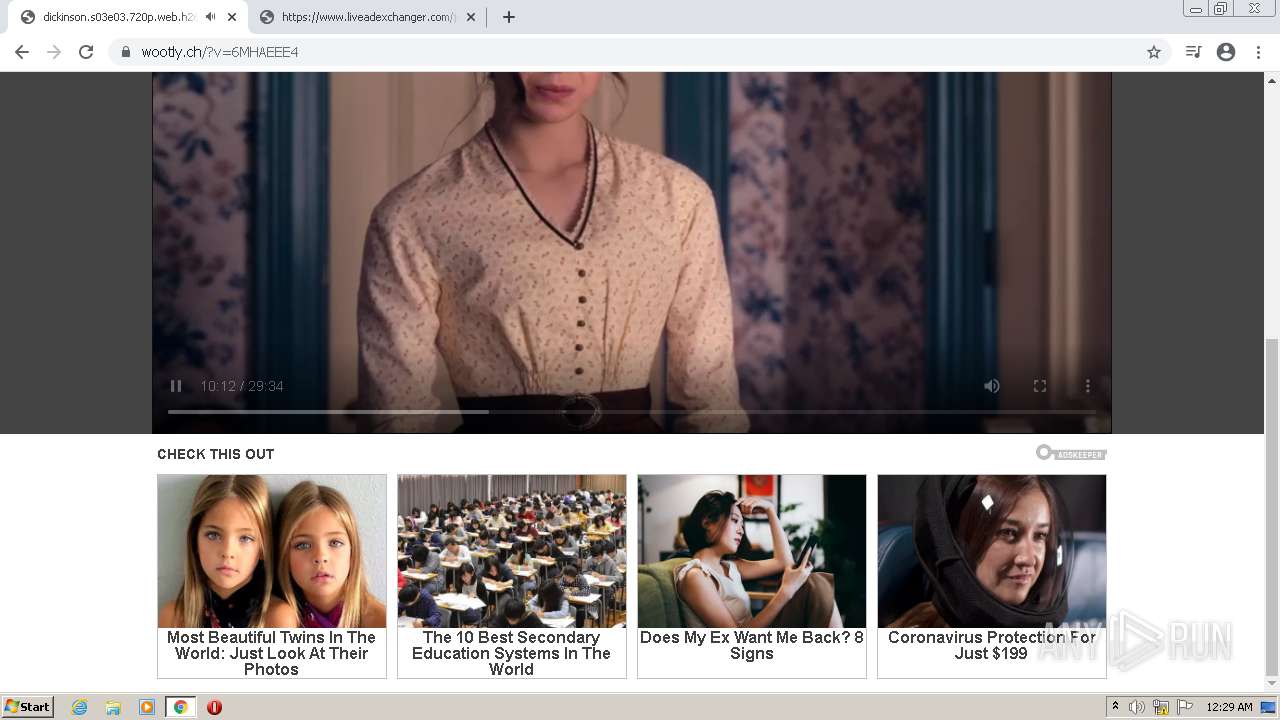The image size is (1280, 720).
Task: Click 'The 10 Best Secondary Education Systems' link
Action: pos(512,653)
